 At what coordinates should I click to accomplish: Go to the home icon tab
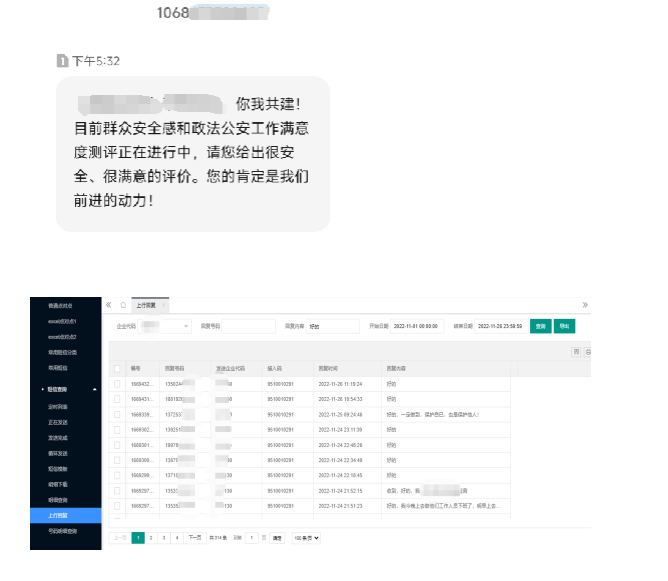pyautogui.click(x=123, y=305)
